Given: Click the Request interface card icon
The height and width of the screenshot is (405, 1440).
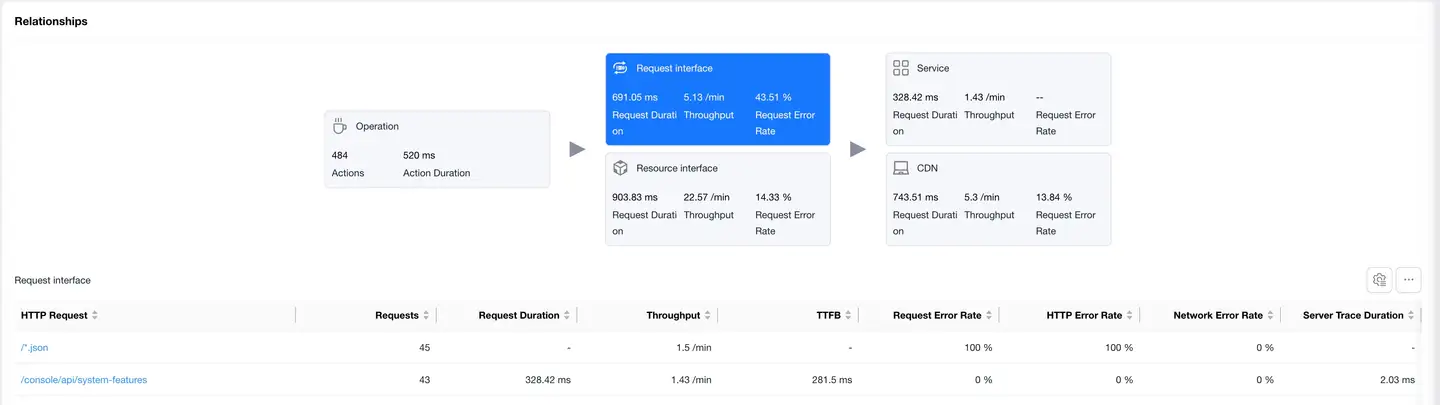Looking at the screenshot, I should [x=620, y=68].
